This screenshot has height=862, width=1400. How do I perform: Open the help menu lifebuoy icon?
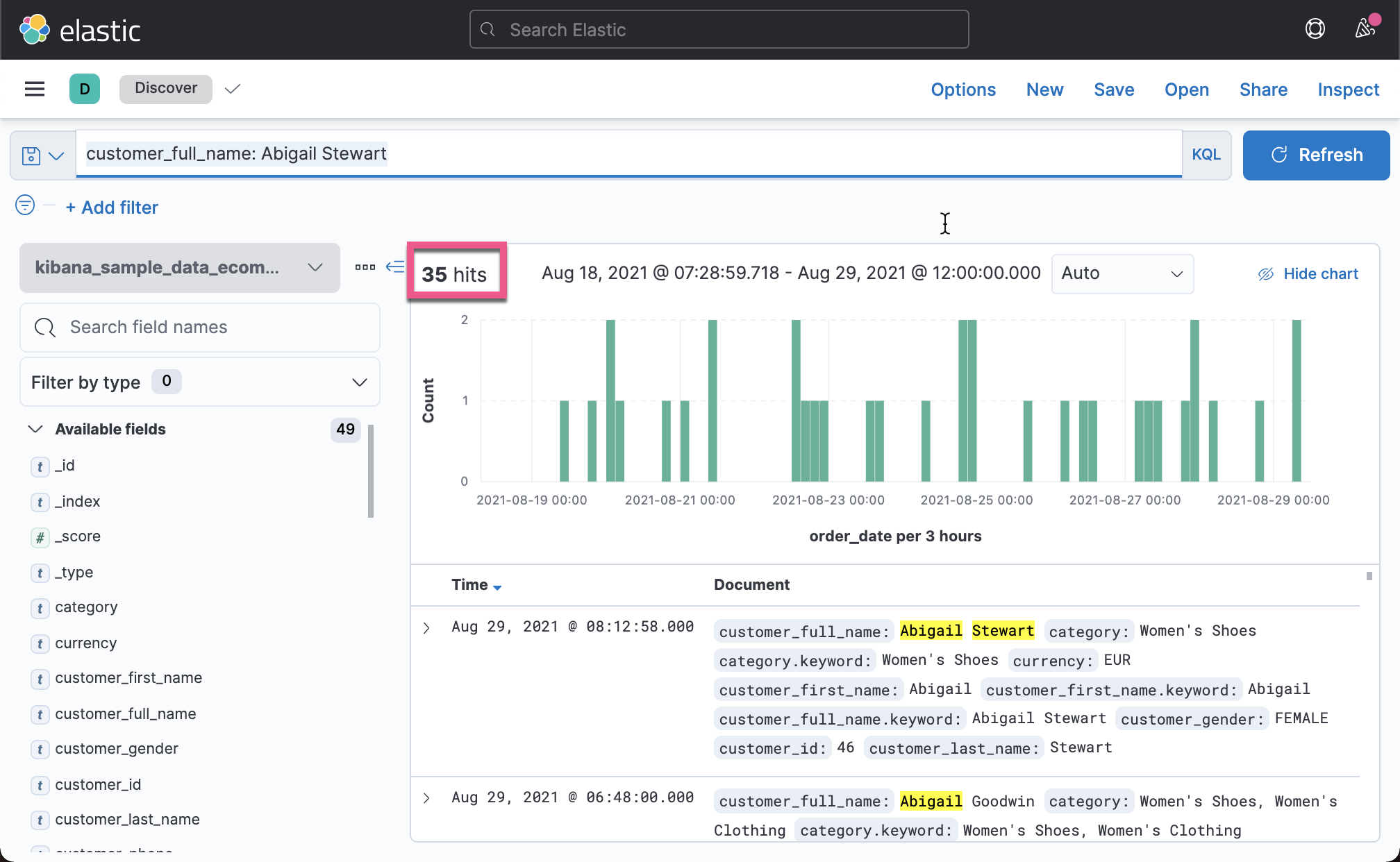pos(1315,29)
